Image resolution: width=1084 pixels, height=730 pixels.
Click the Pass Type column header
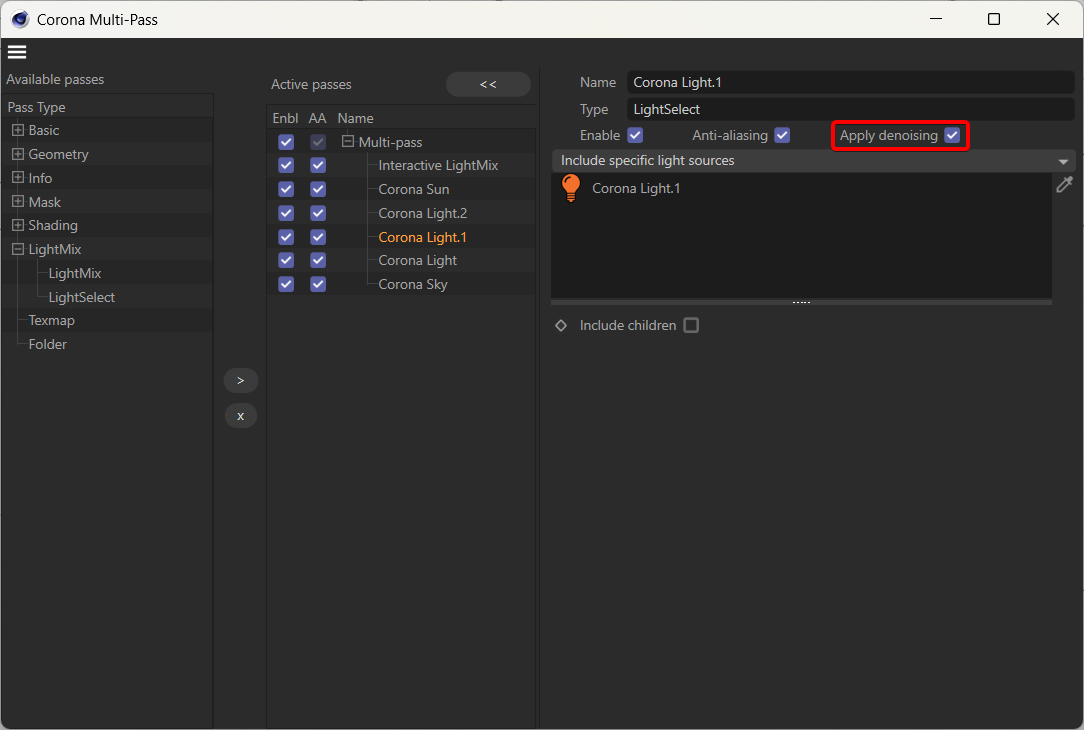[37, 107]
